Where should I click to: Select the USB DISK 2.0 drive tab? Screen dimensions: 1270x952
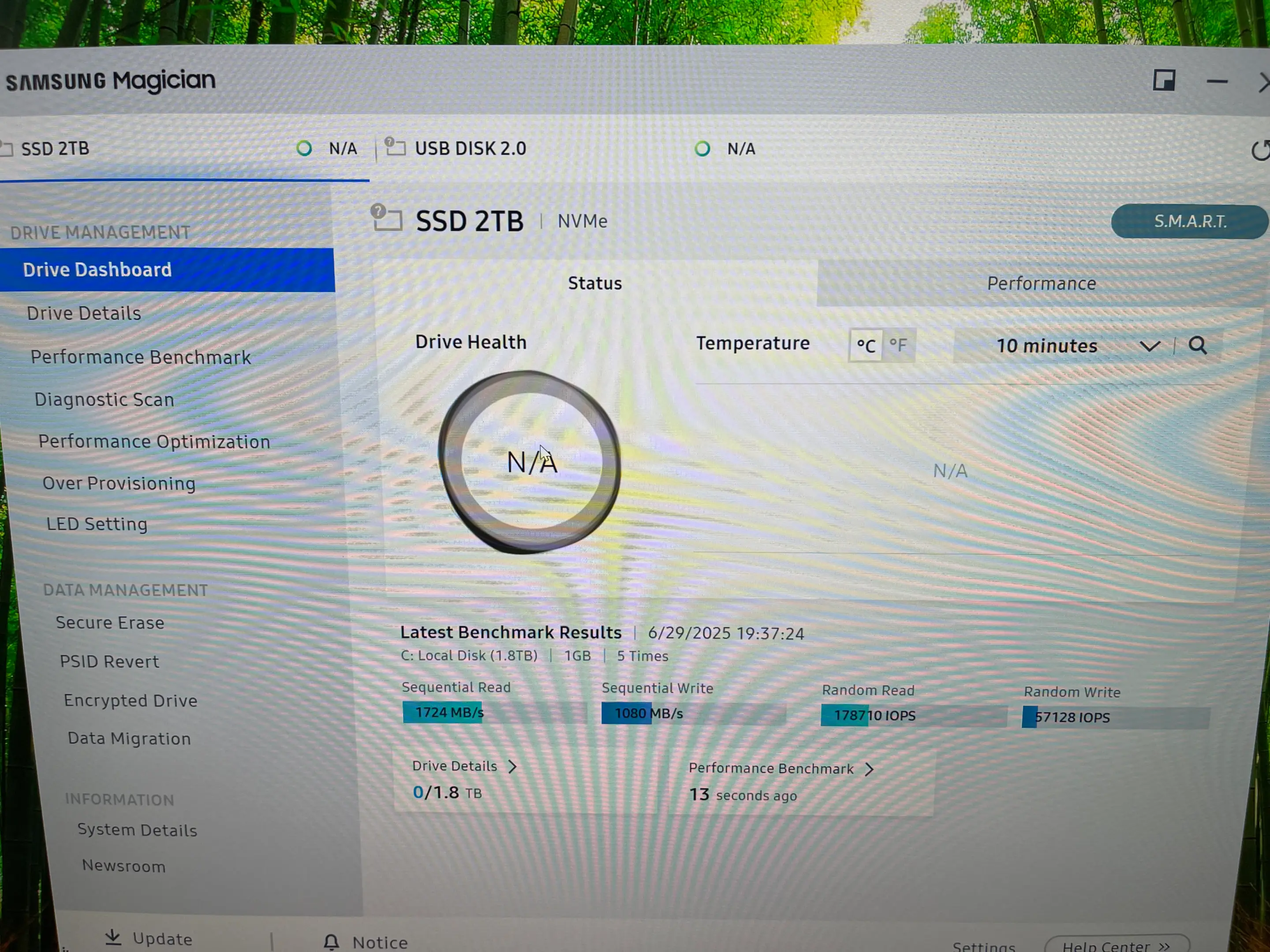[x=574, y=149]
